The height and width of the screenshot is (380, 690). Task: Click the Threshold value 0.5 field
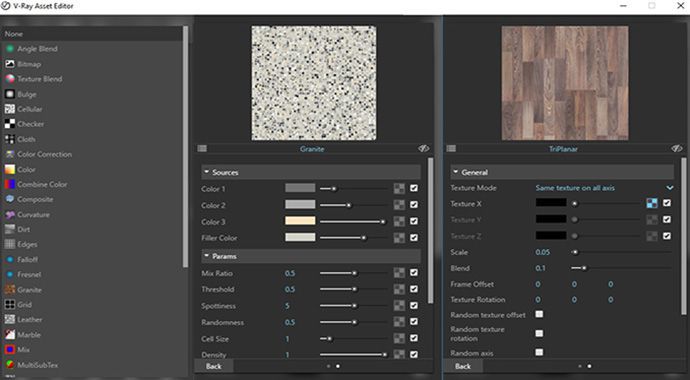click(290, 289)
